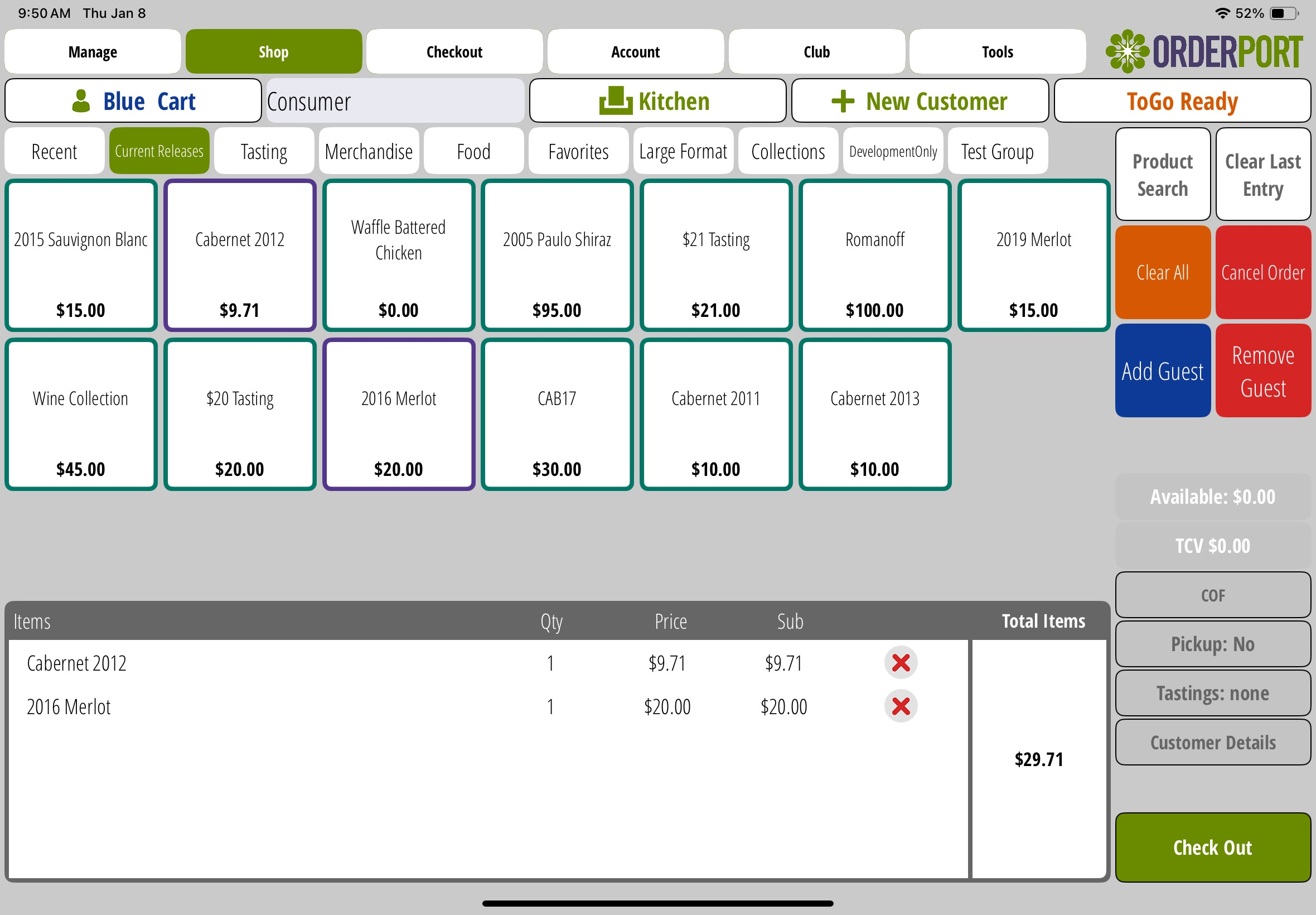Click the New Customer plus icon
Image resolution: width=1316 pixels, height=915 pixels.
point(842,101)
